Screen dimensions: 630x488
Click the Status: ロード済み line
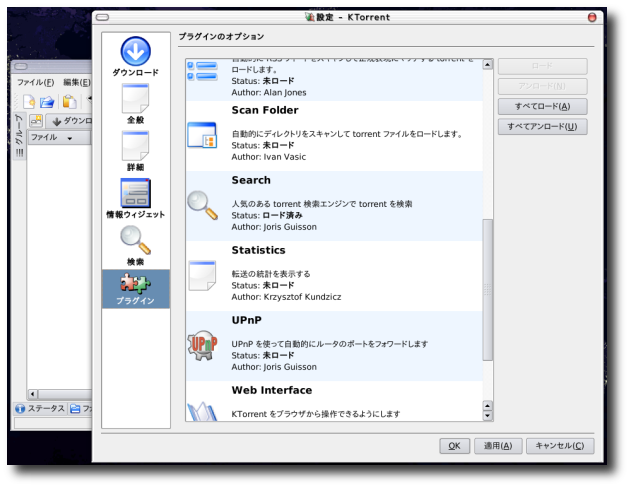point(267,216)
